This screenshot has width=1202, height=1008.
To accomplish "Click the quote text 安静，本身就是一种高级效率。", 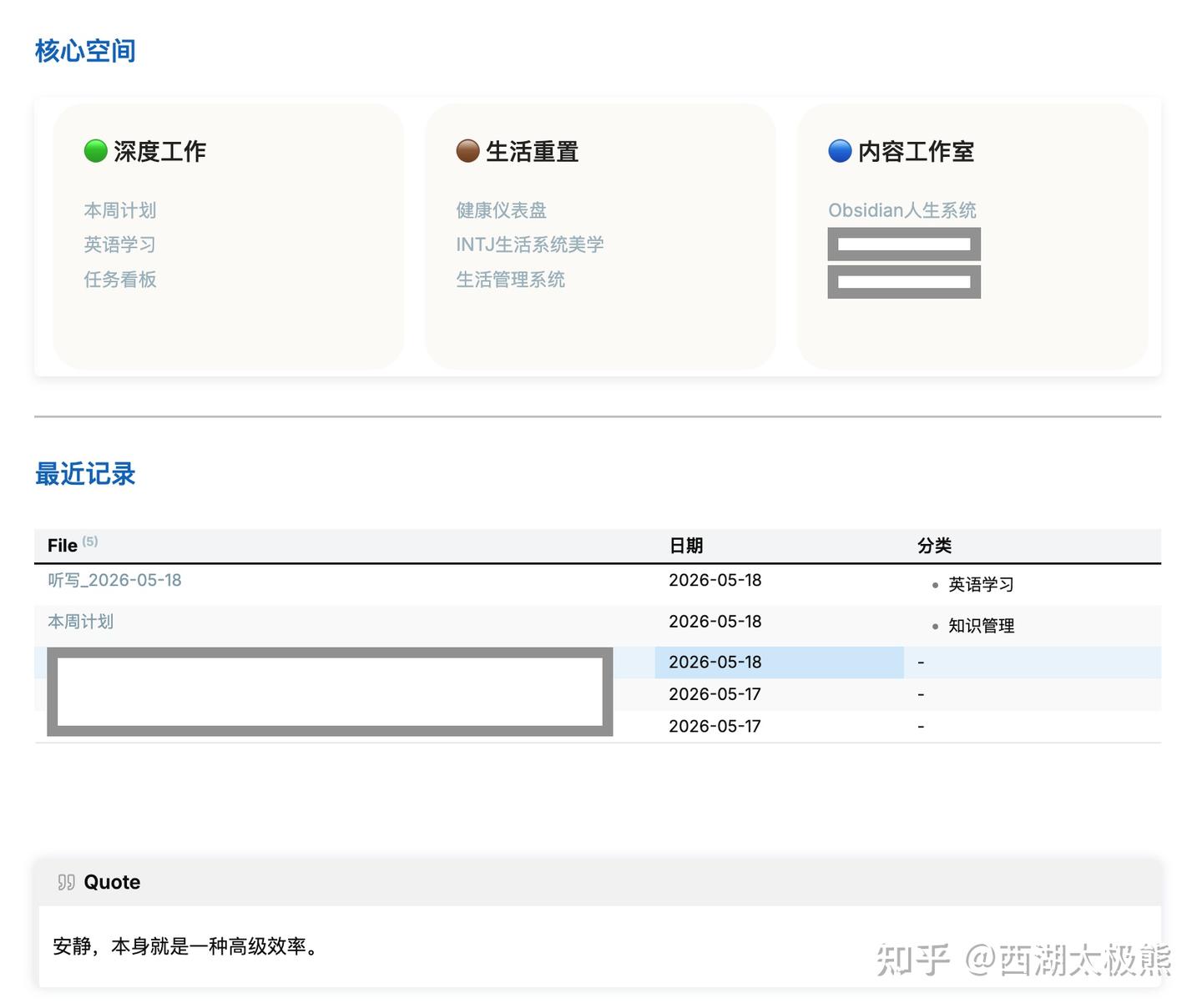I will pyautogui.click(x=185, y=946).
